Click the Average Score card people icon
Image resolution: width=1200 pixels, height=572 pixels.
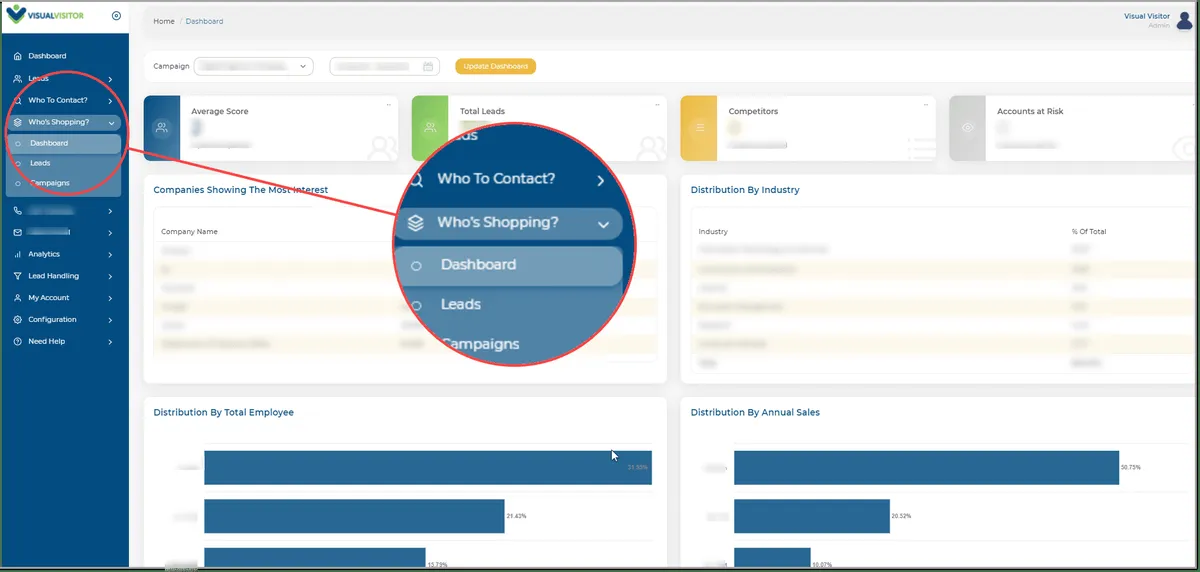162,128
